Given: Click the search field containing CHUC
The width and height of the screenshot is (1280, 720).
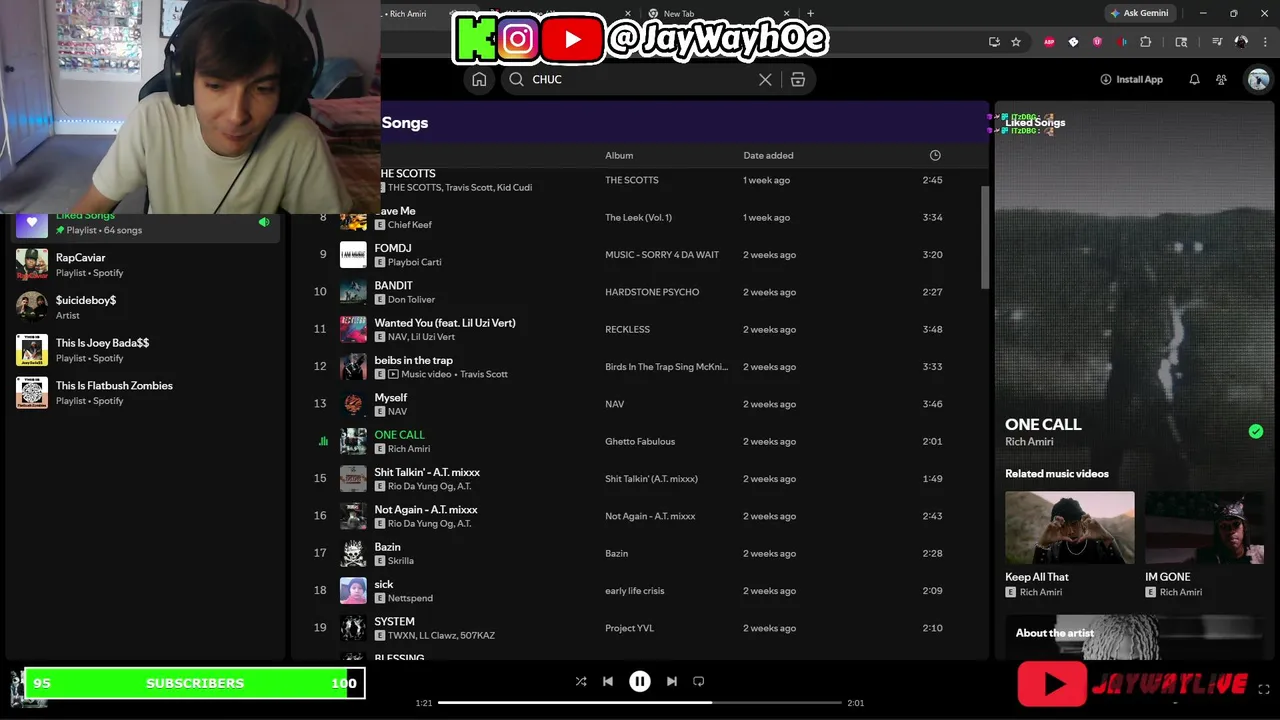Looking at the screenshot, I should tap(659, 79).
